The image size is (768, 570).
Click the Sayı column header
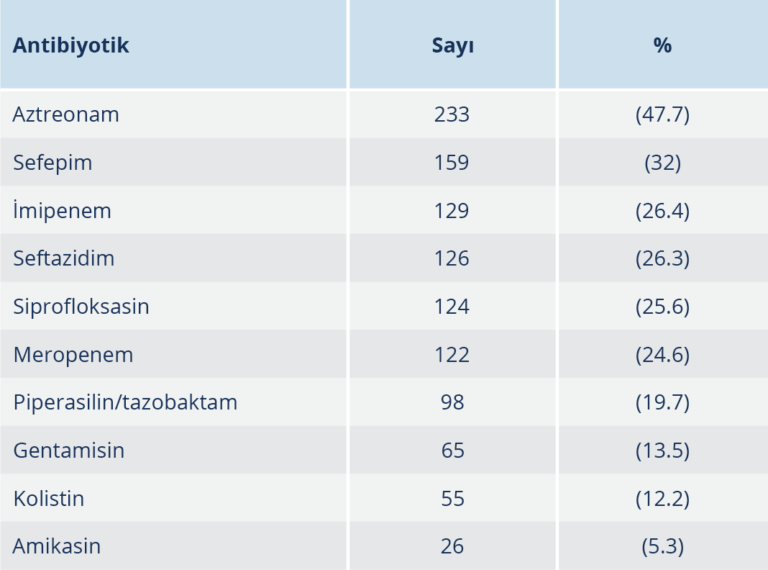click(452, 46)
